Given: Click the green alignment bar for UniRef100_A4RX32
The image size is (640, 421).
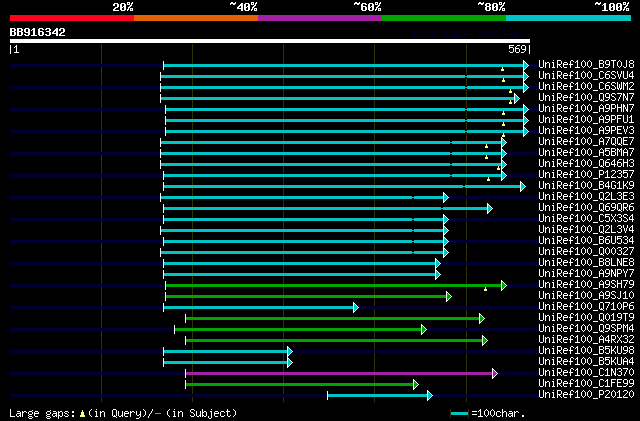Looking at the screenshot, I should (x=334, y=340).
